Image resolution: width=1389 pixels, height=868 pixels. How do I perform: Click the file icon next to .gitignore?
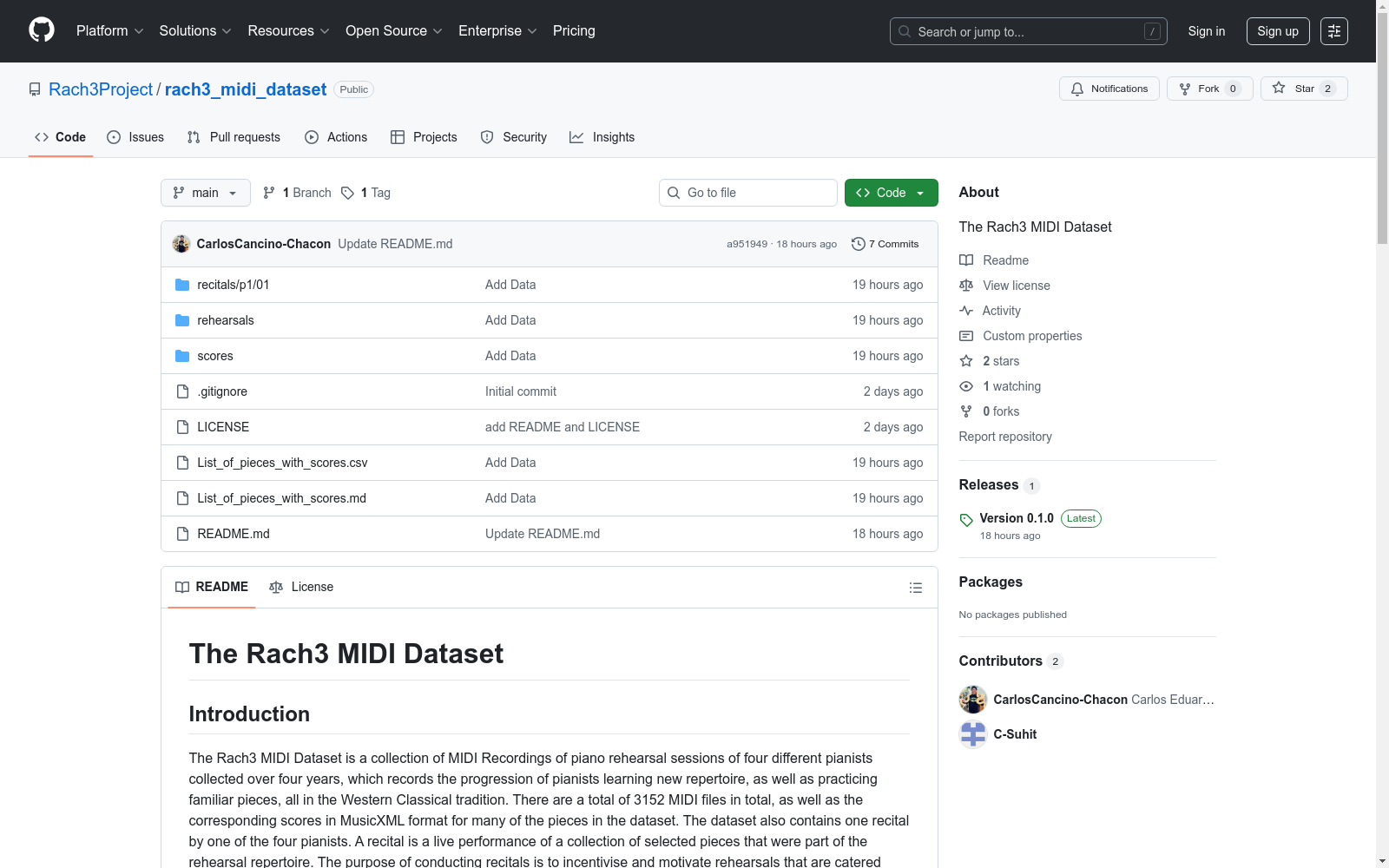pyautogui.click(x=182, y=391)
